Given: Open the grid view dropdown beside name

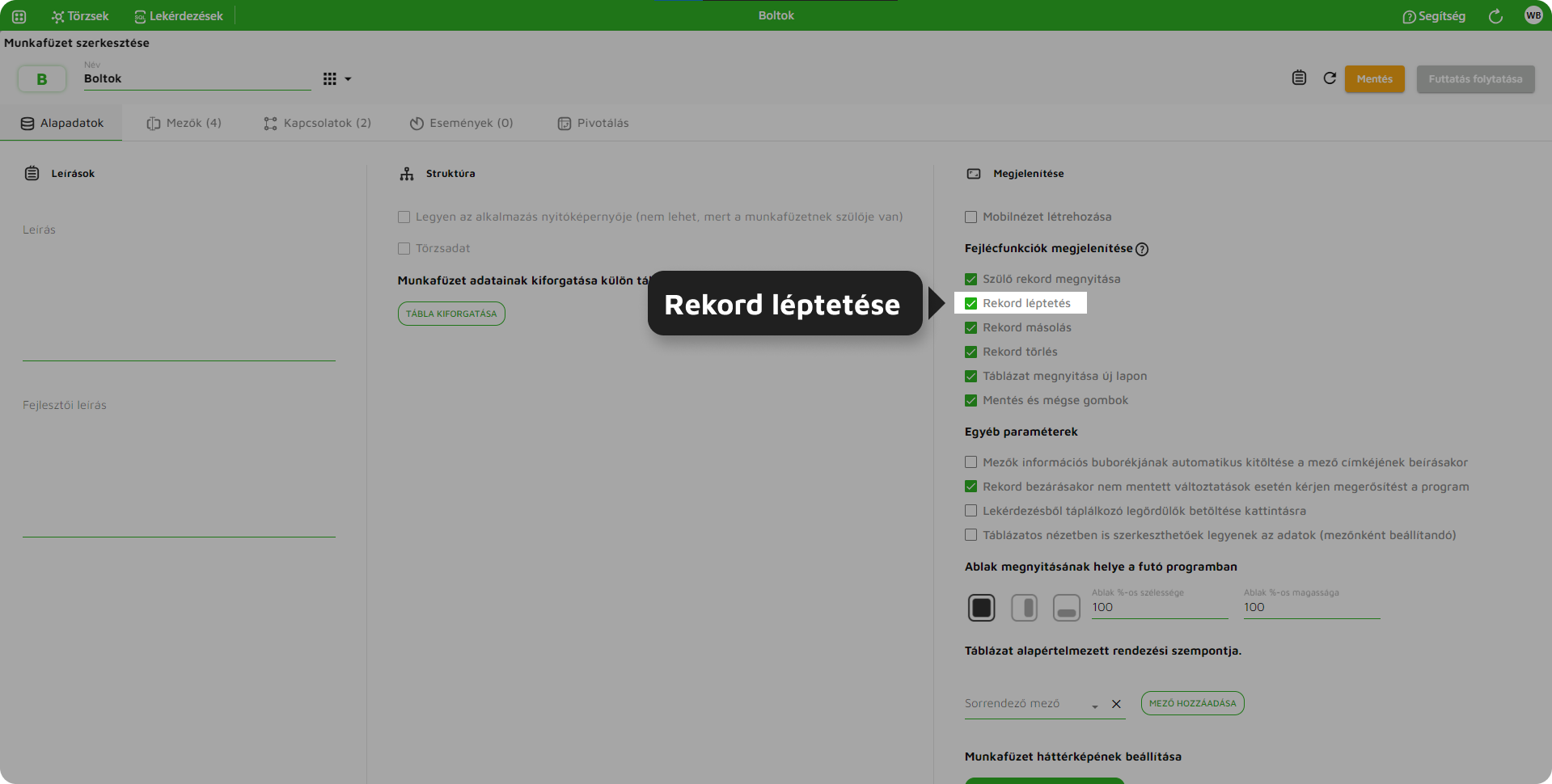Looking at the screenshot, I should point(337,79).
